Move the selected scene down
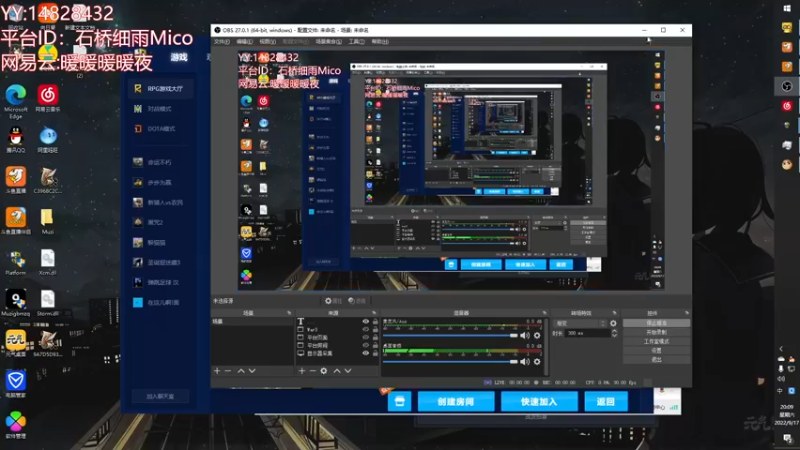Viewport: 800px width, 450px height. point(252,371)
